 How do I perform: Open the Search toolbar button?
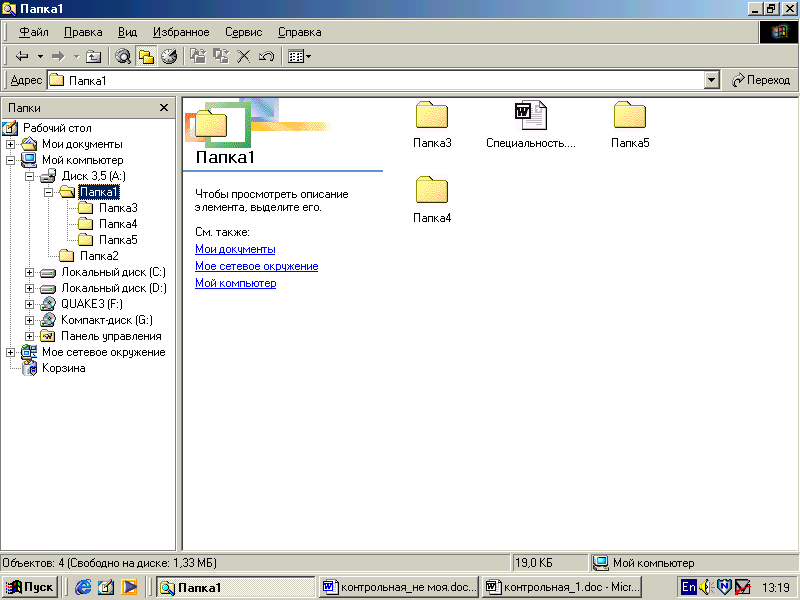click(122, 56)
